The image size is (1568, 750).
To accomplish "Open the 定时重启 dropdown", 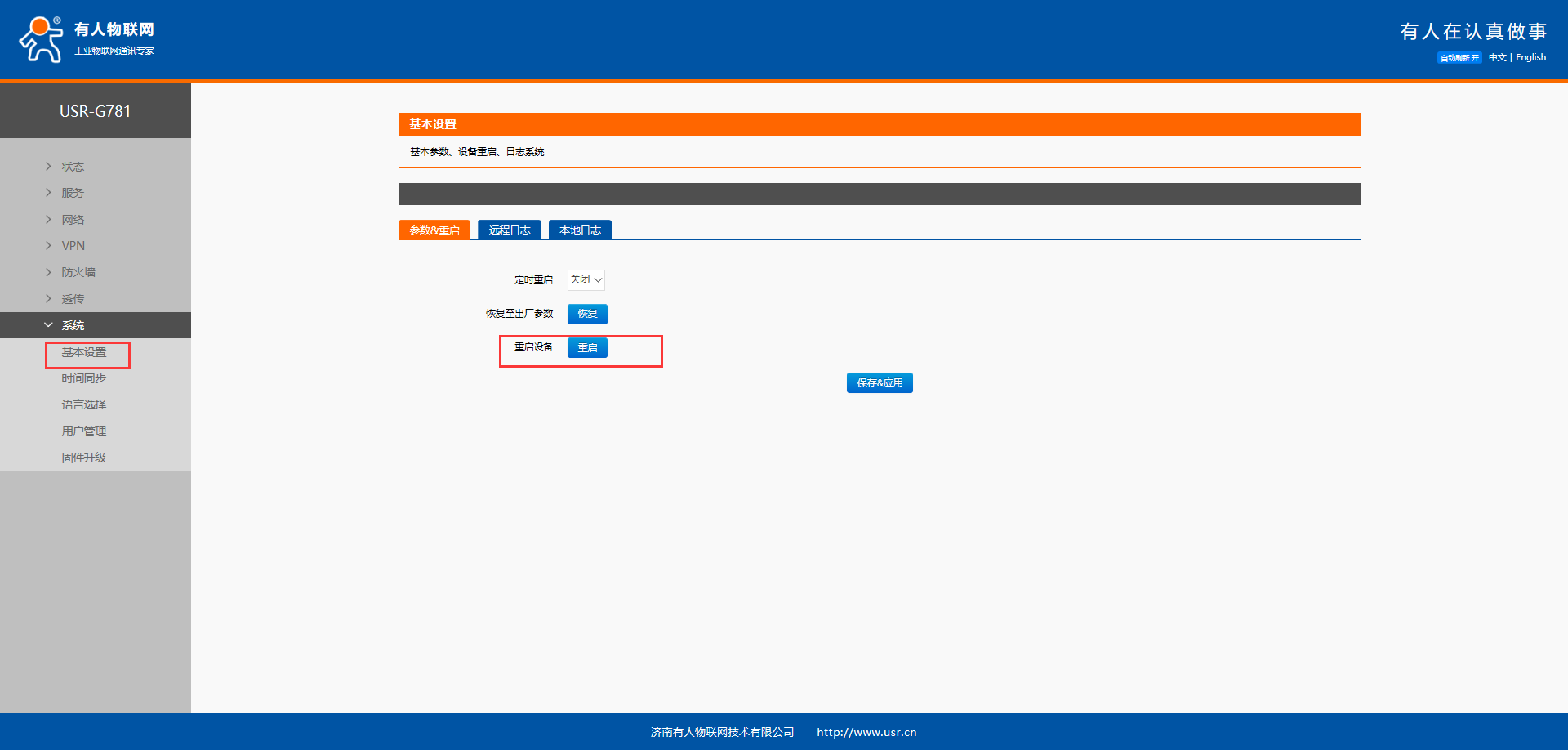I will coord(586,280).
